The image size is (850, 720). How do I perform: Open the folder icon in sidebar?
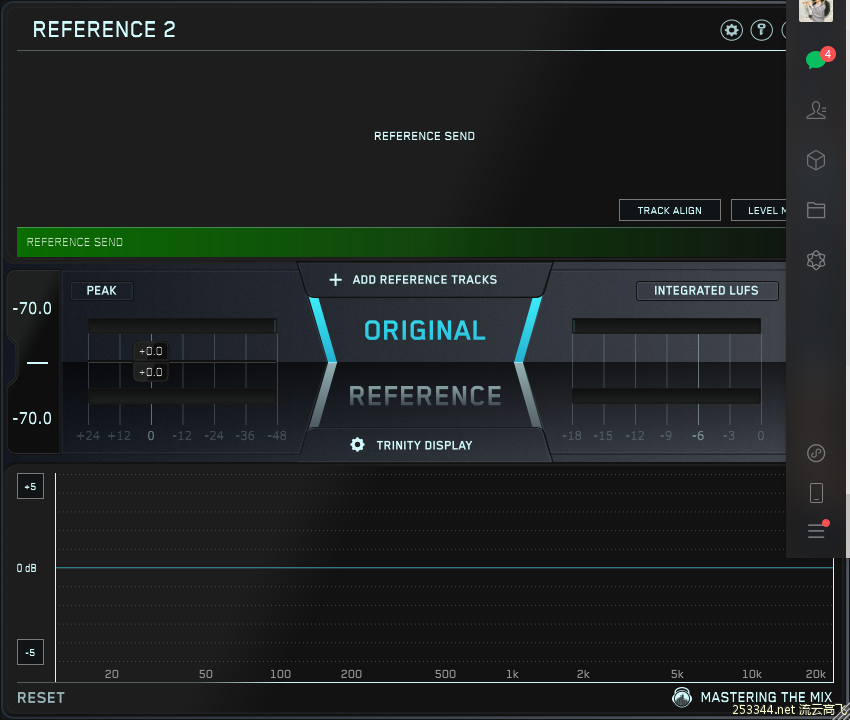[x=816, y=210]
